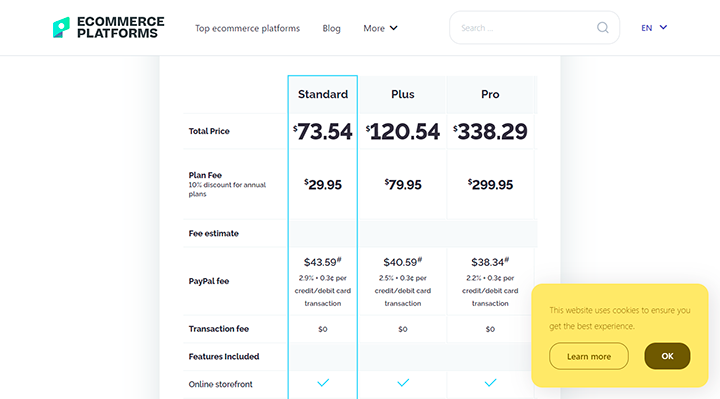Click the Pro transaction fee $0

pos(490,329)
